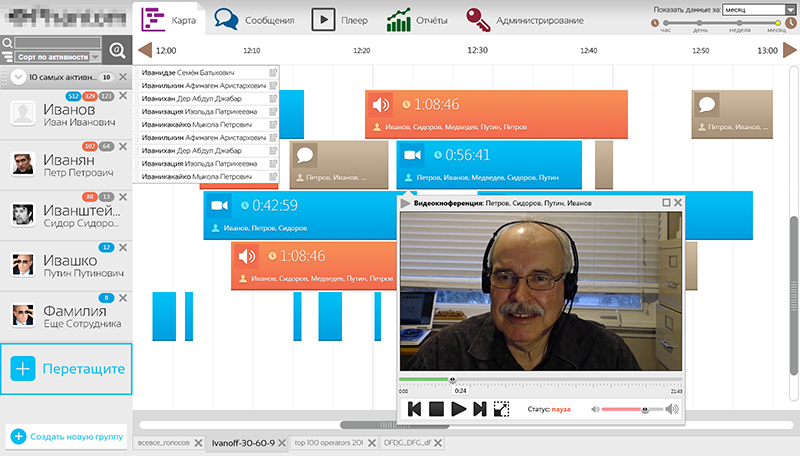
Task: Close the top 100 operators tab
Action: (x=372, y=443)
